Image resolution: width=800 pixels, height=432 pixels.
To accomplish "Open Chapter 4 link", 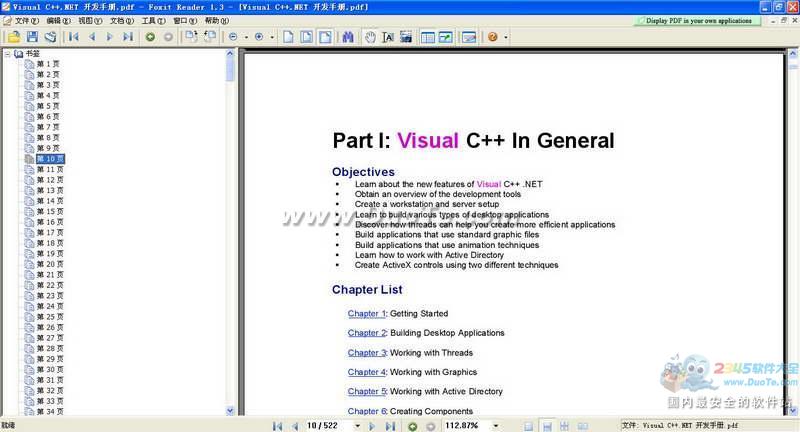I will tap(367, 372).
